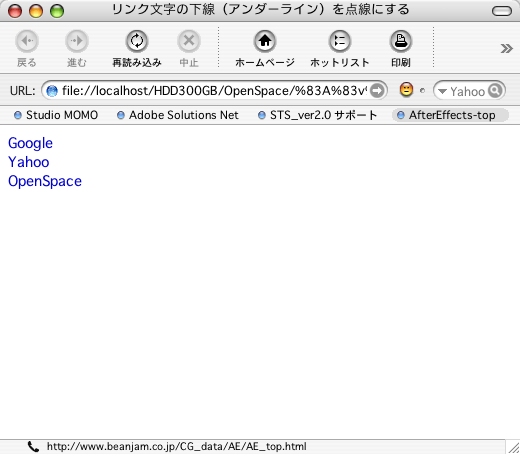
Task: Click the toolbar toggle pill button
Action: [502, 11]
